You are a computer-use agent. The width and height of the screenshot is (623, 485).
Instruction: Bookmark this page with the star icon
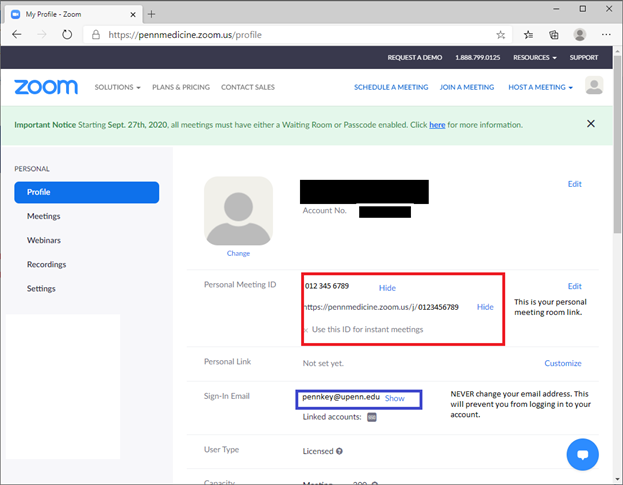pyautogui.click(x=501, y=35)
